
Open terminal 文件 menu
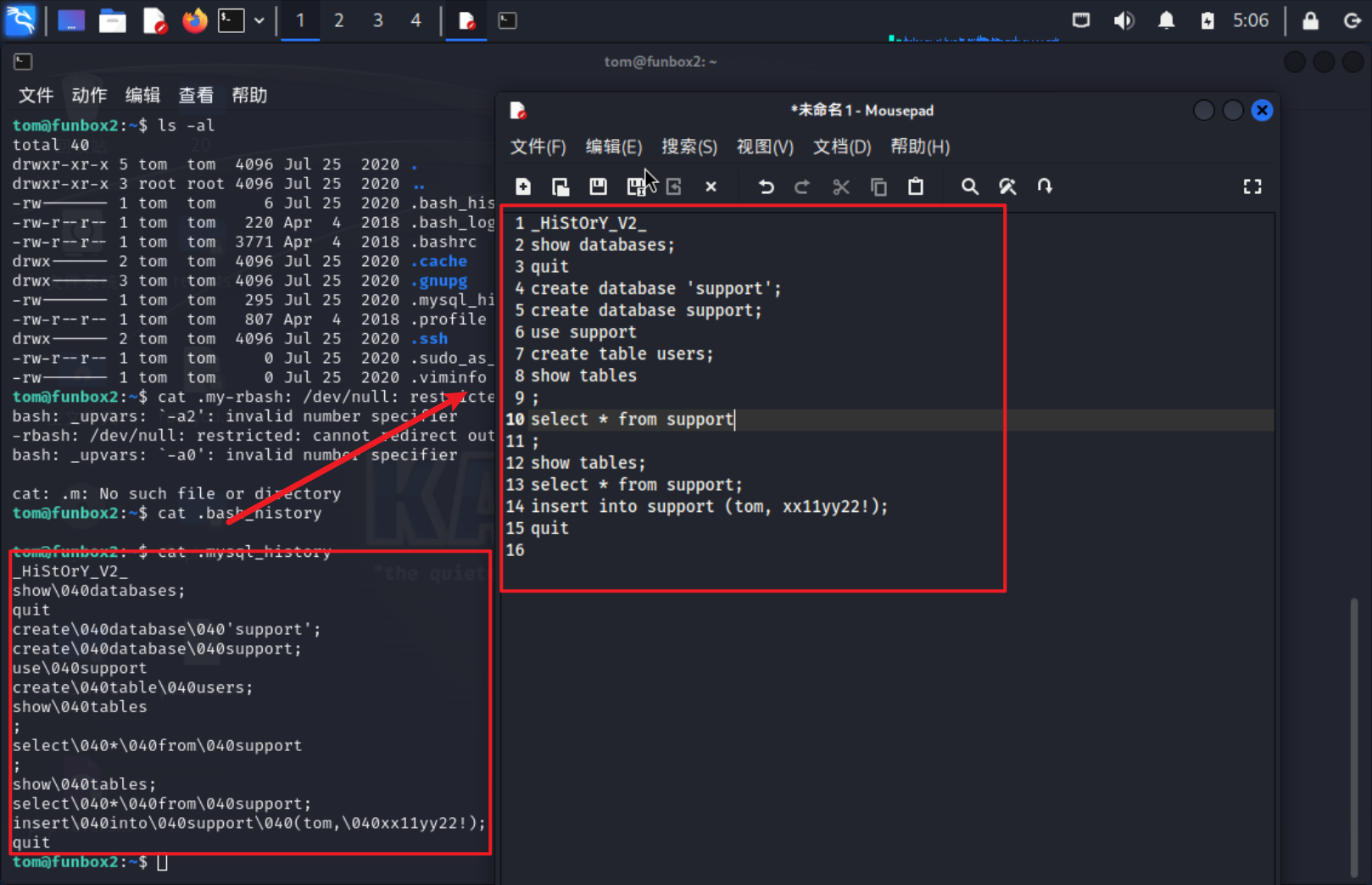tap(36, 95)
